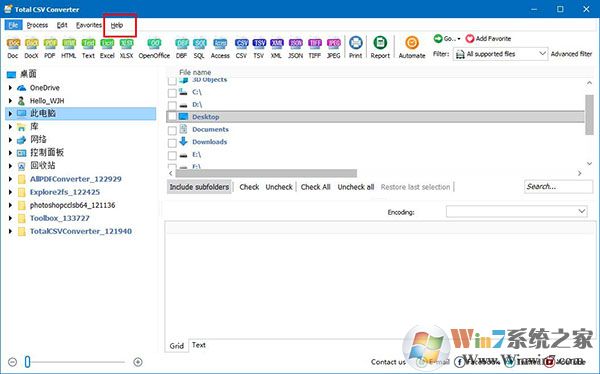Select the 回收站 tree item
600x374 pixels.
coord(43,165)
